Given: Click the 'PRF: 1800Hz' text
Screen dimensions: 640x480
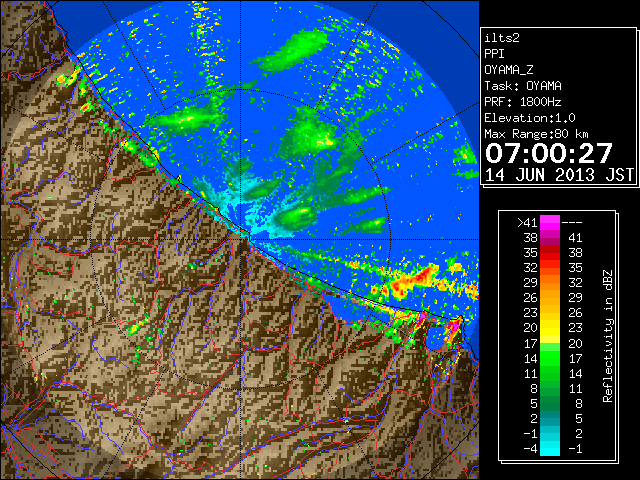Looking at the screenshot, I should 523,102.
